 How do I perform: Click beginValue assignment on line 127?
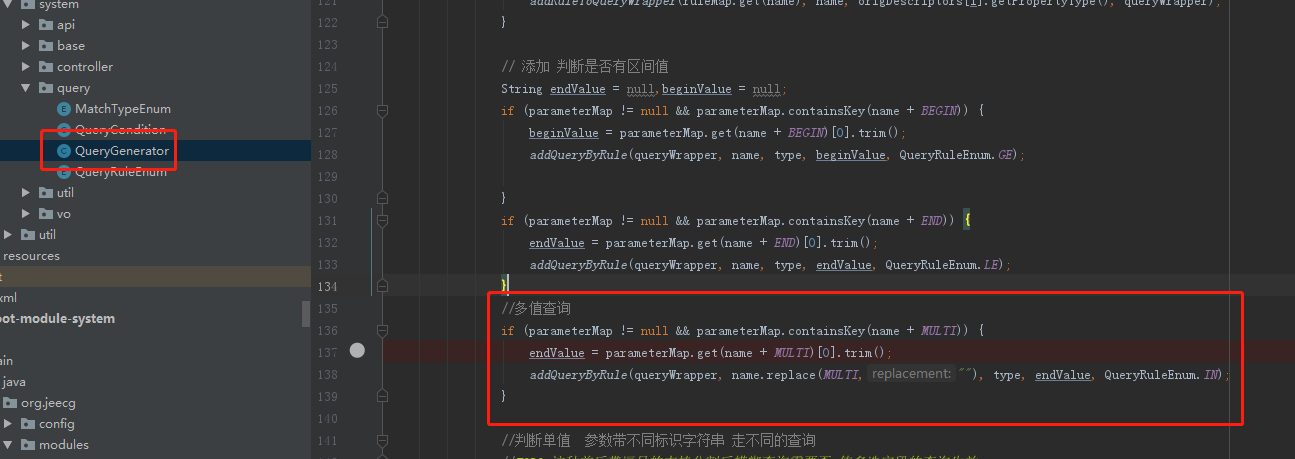tap(716, 132)
